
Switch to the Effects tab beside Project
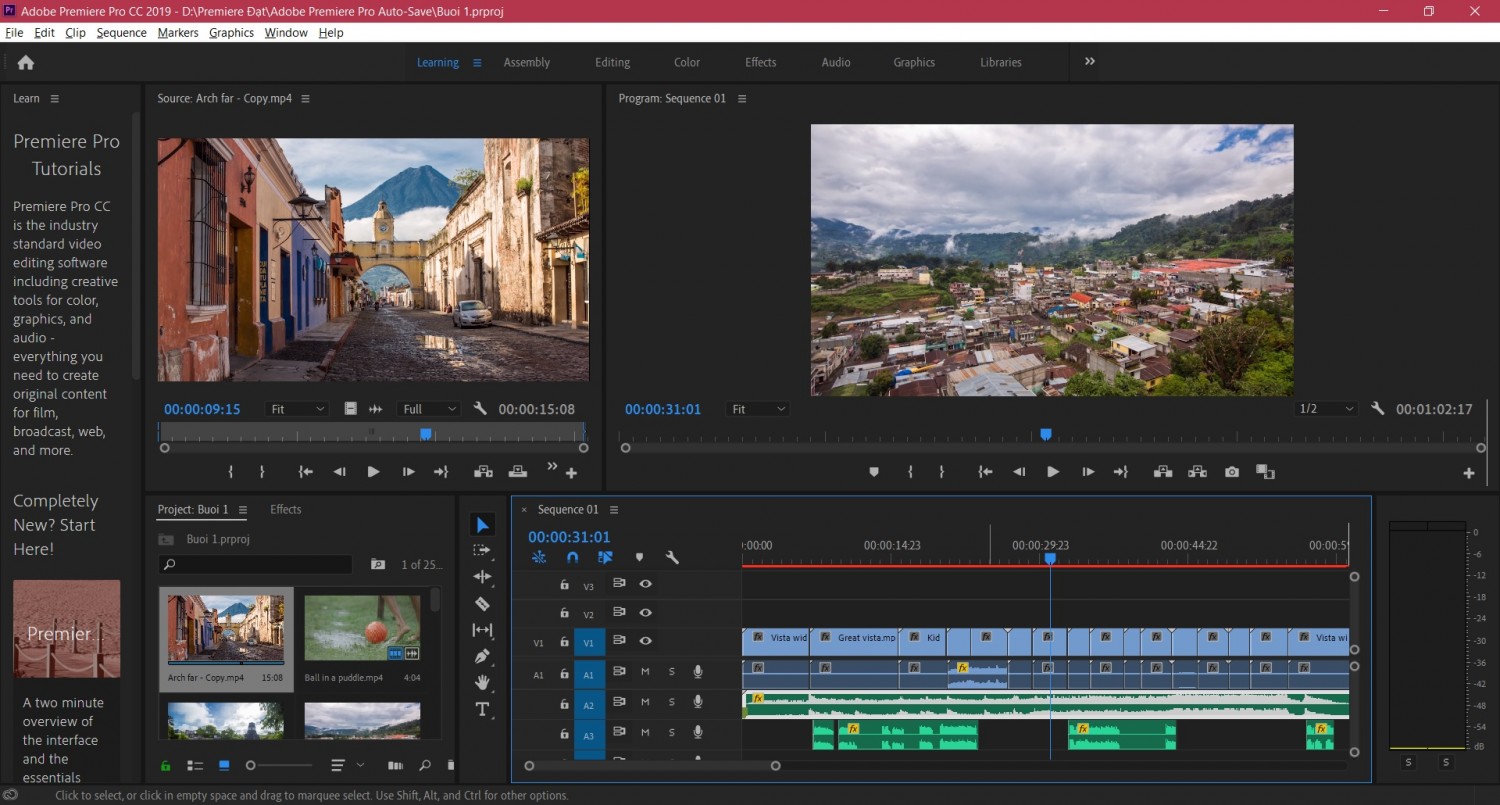[x=285, y=509]
